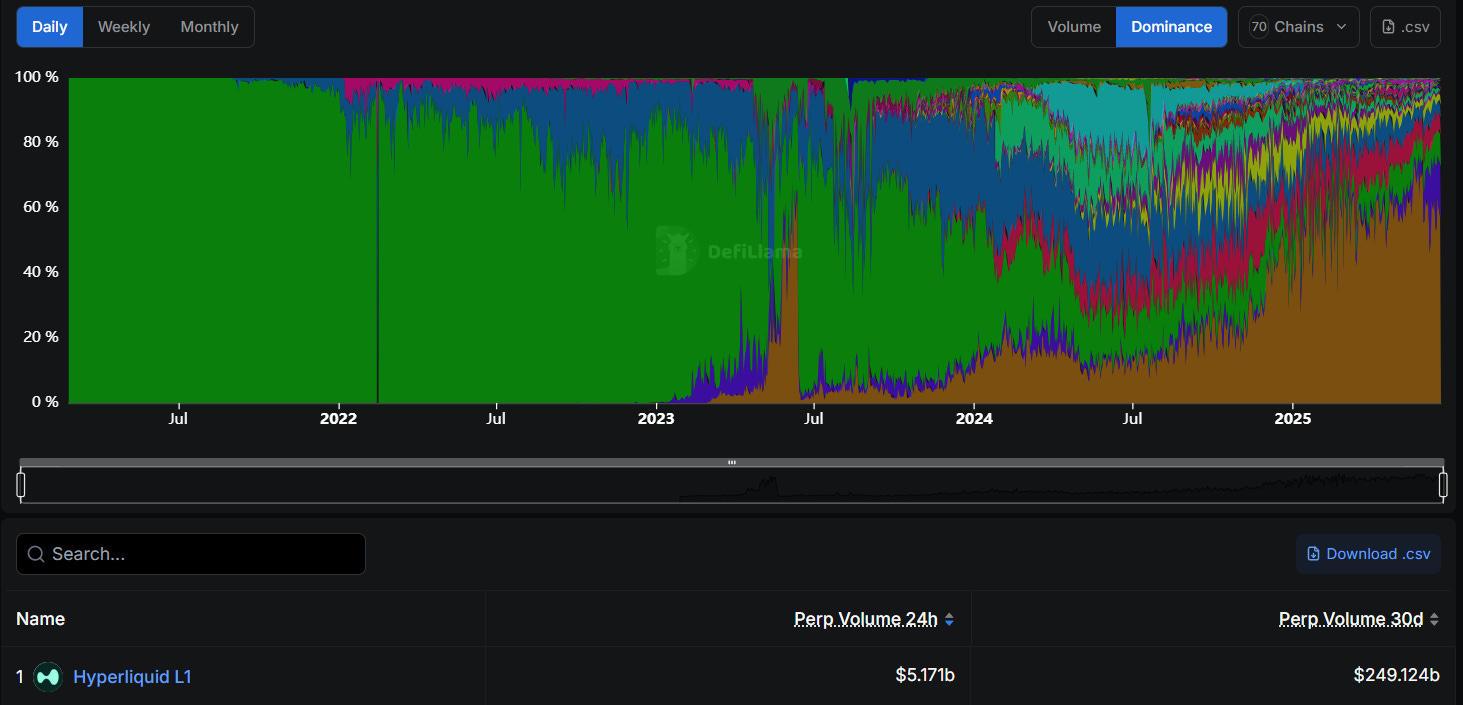
Task: Switch to Weekly interval
Action: click(x=123, y=26)
